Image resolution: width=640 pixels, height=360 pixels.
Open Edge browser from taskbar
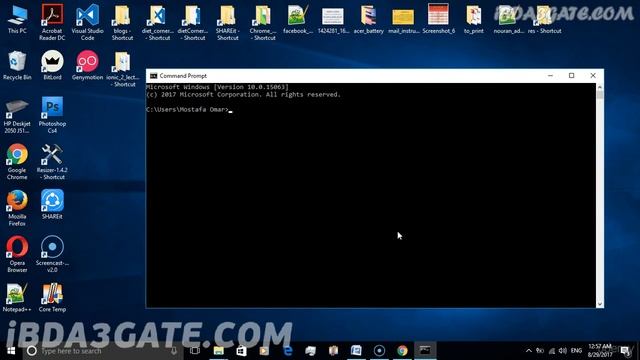(x=287, y=351)
